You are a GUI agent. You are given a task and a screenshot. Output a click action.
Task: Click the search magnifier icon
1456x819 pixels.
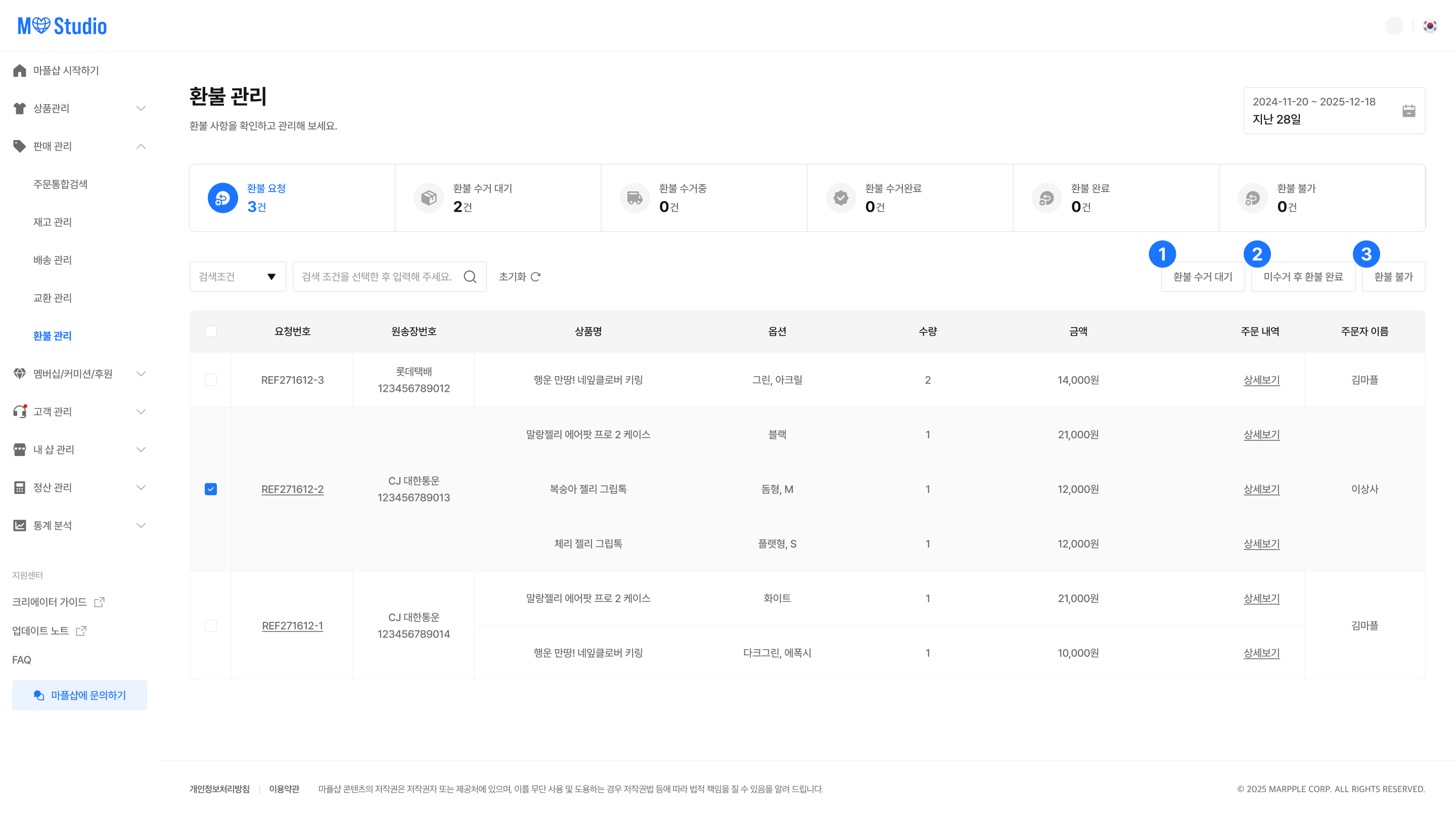(470, 277)
